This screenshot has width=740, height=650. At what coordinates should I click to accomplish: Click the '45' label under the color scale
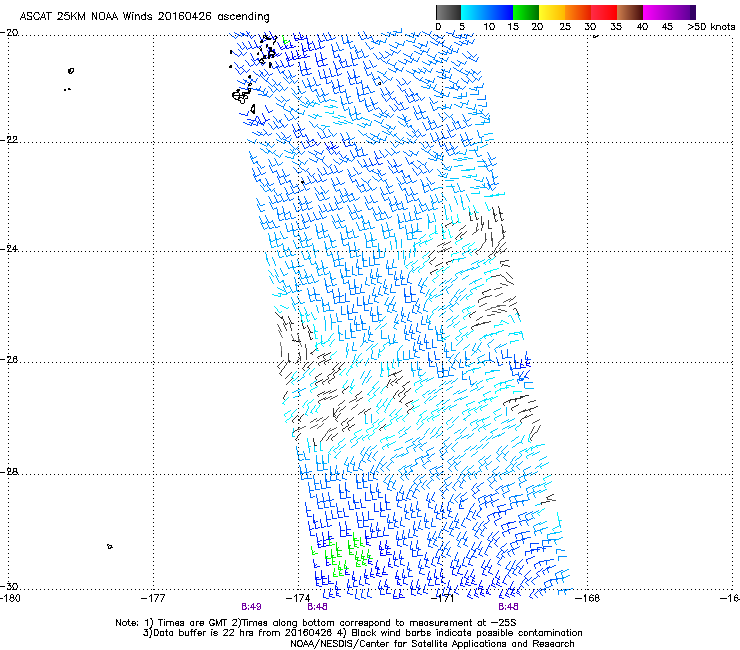coord(667,27)
